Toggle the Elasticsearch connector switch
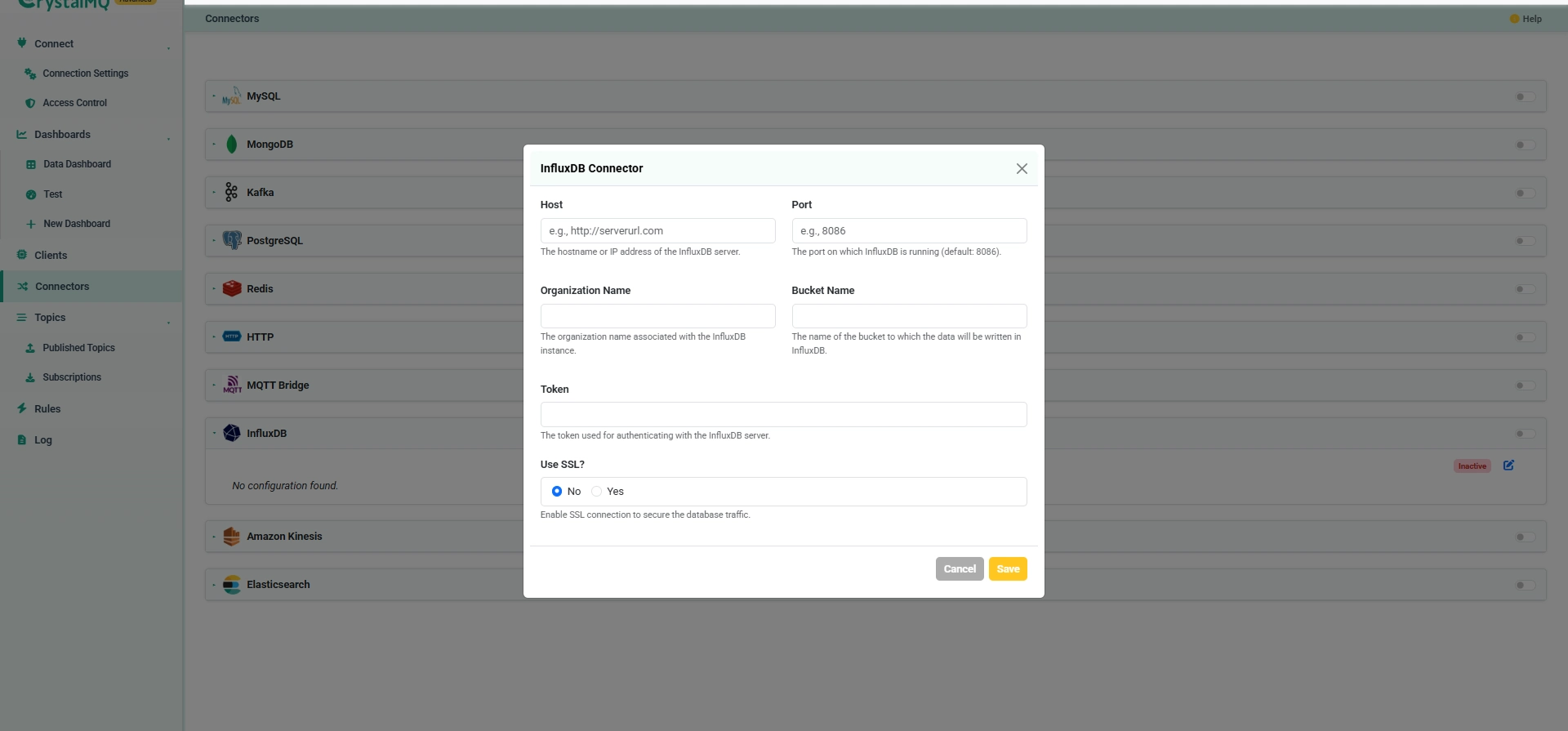This screenshot has height=731, width=1568. pyautogui.click(x=1525, y=586)
